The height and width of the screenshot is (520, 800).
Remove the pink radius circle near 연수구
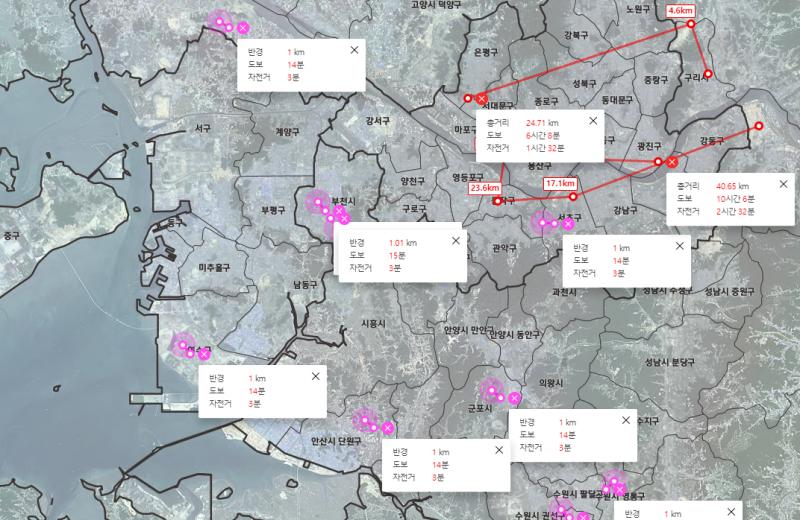(204, 354)
